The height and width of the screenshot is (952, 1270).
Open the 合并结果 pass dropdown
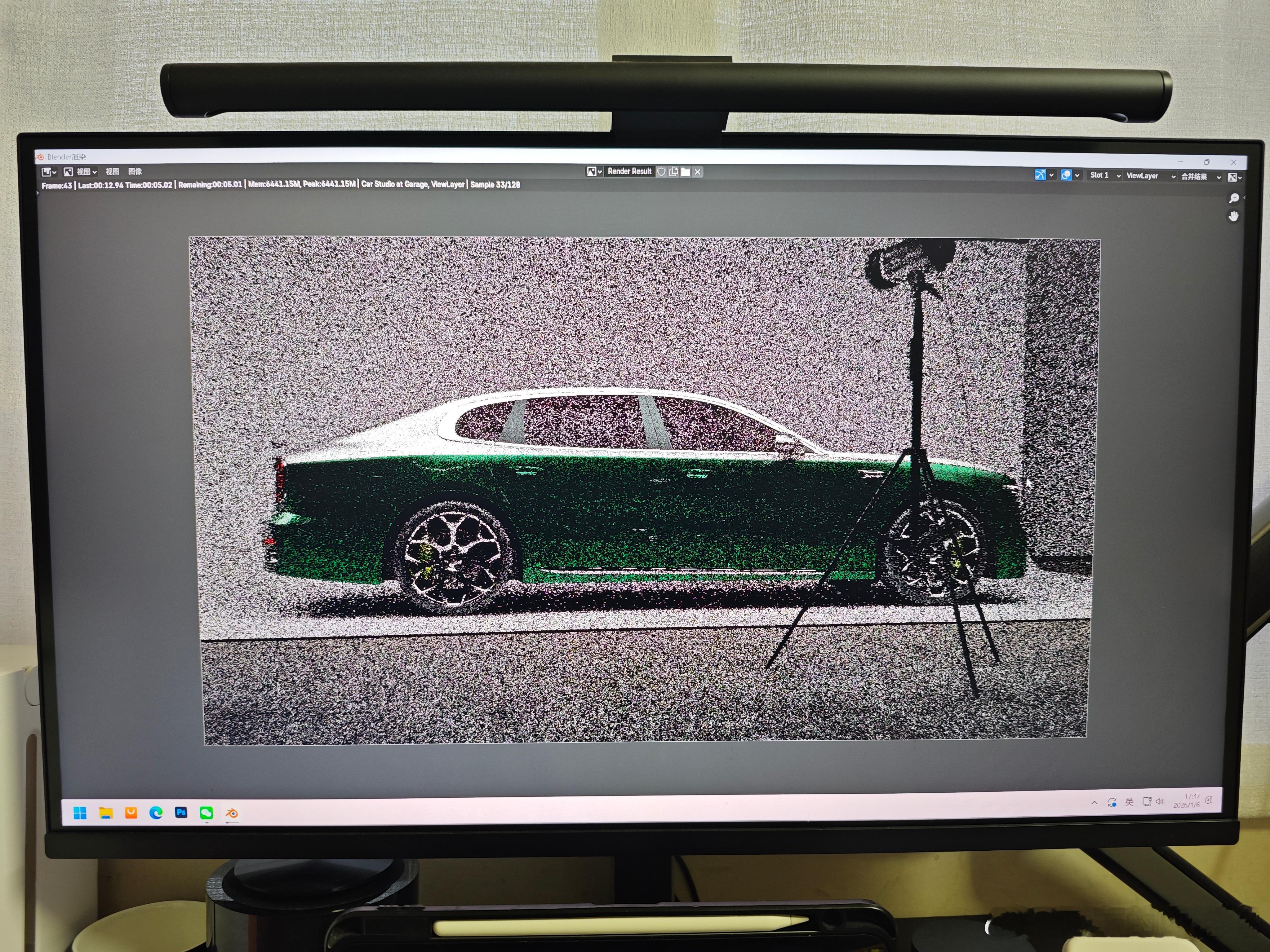click(x=1200, y=177)
